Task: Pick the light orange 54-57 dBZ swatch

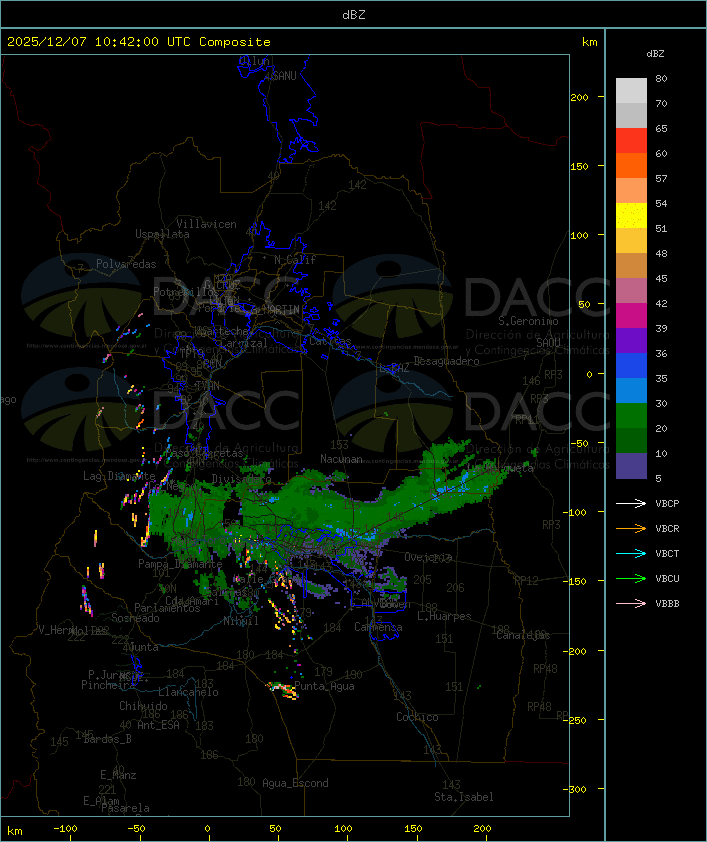Action: [631, 191]
